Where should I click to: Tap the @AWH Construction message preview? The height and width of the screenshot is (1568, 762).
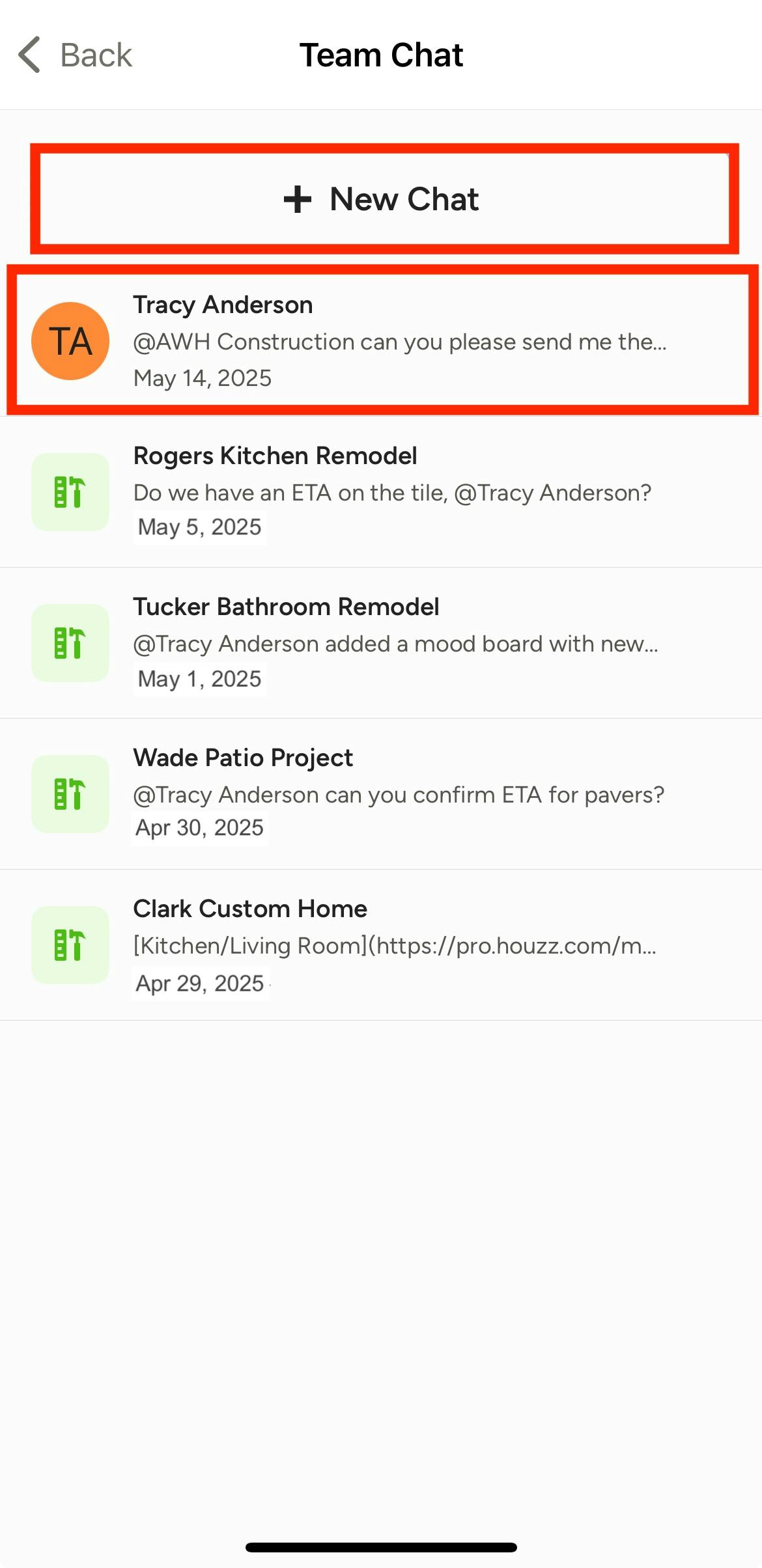[x=400, y=341]
